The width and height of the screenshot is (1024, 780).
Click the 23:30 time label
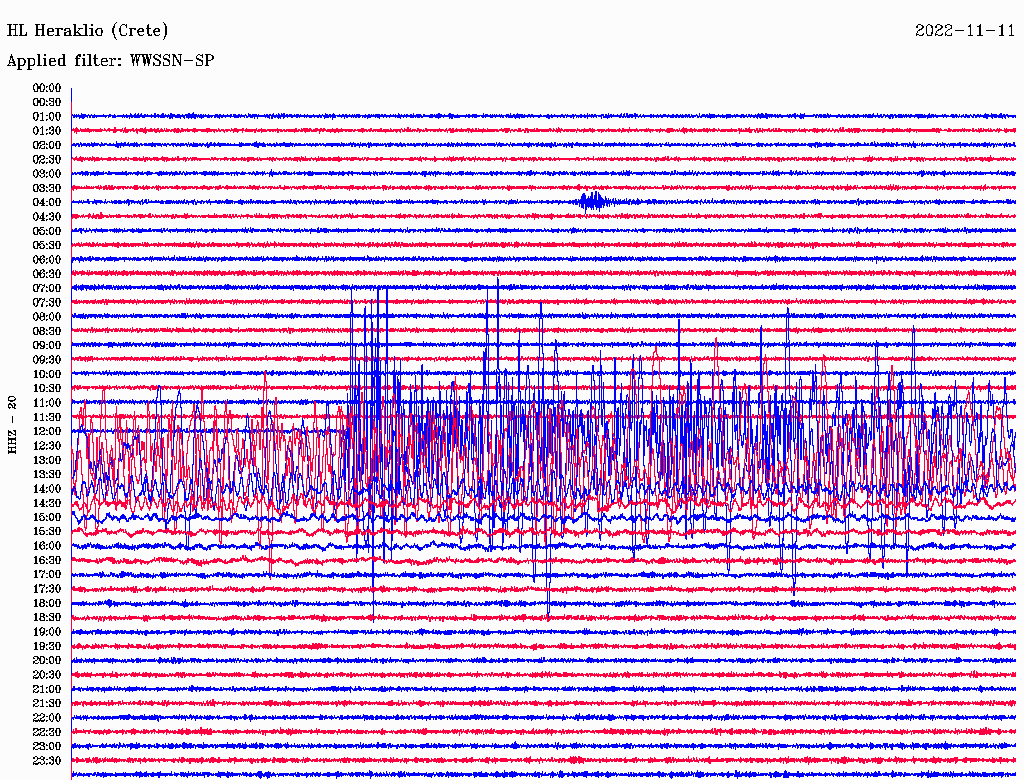tap(47, 761)
